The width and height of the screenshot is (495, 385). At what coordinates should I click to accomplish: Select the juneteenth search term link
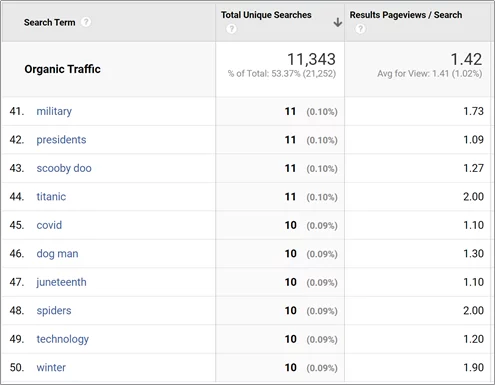tap(61, 282)
